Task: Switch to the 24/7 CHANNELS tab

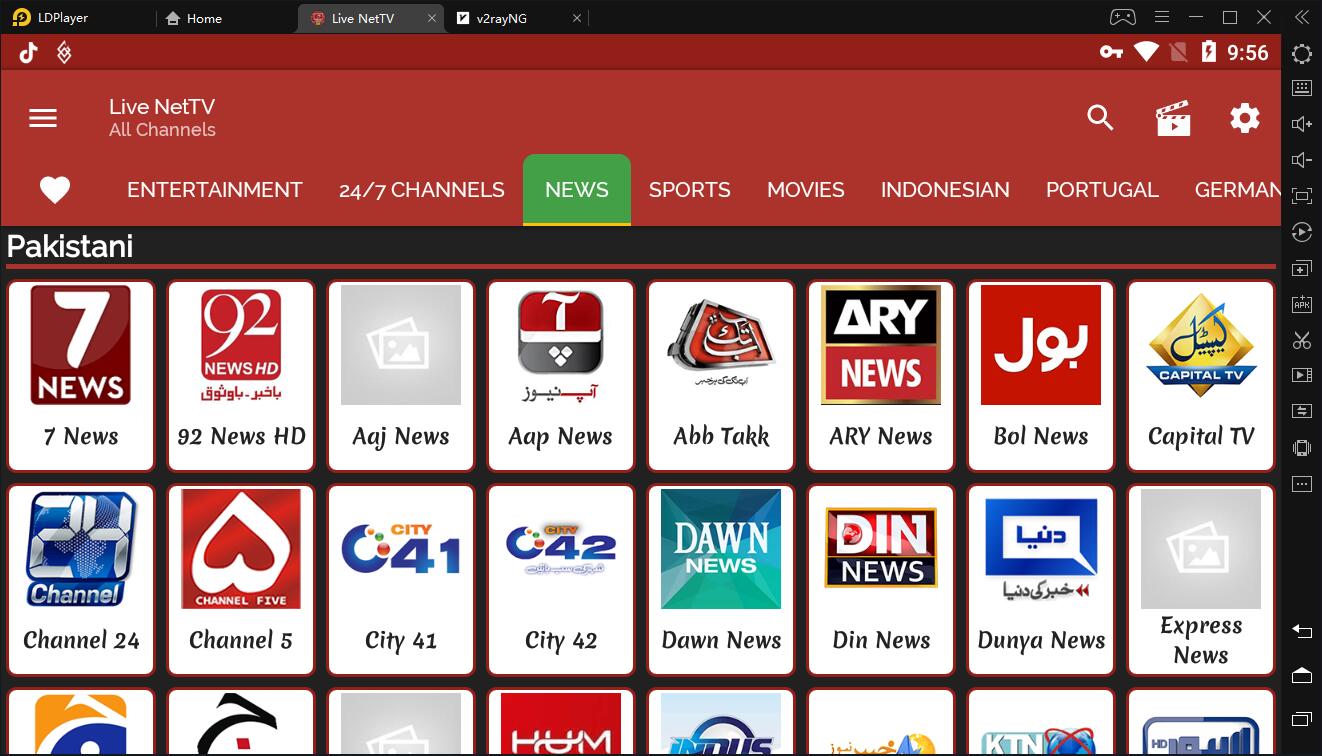Action: 422,190
